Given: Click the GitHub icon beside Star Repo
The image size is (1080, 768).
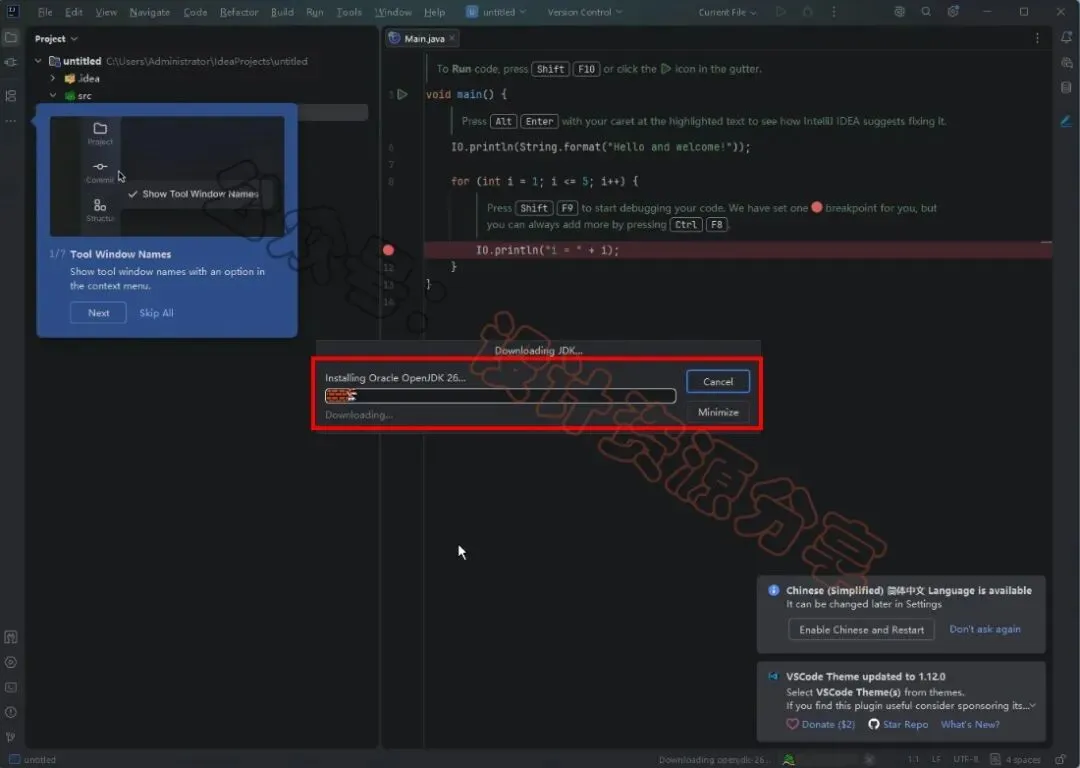Looking at the screenshot, I should pyautogui.click(x=873, y=724).
